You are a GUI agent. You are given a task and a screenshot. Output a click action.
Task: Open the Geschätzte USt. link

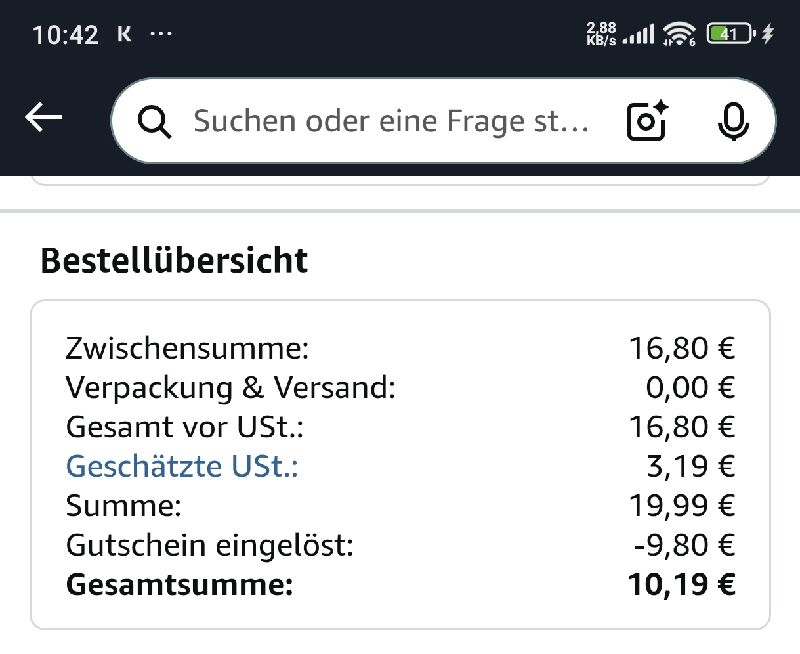(x=182, y=466)
